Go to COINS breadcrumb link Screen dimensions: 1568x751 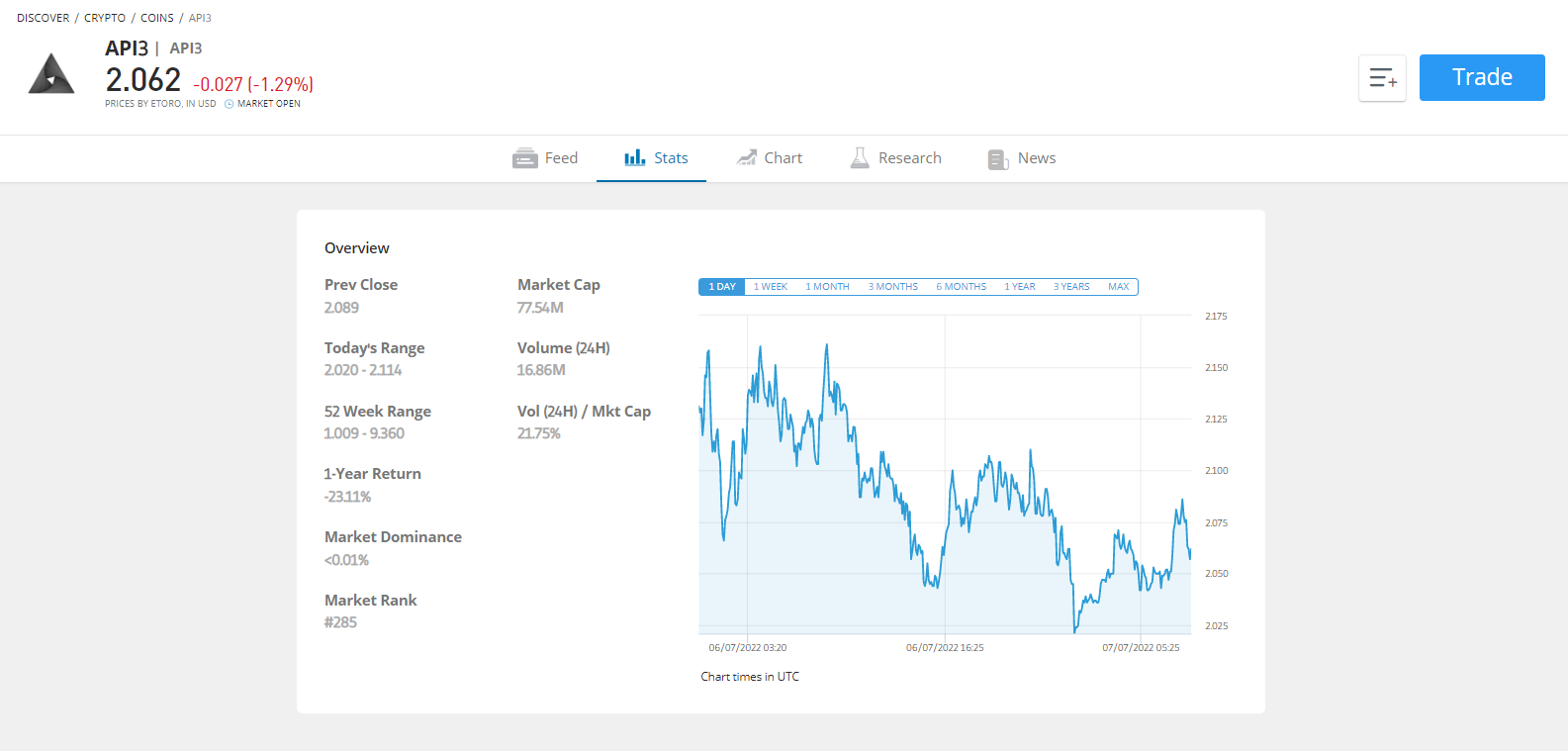[x=157, y=18]
